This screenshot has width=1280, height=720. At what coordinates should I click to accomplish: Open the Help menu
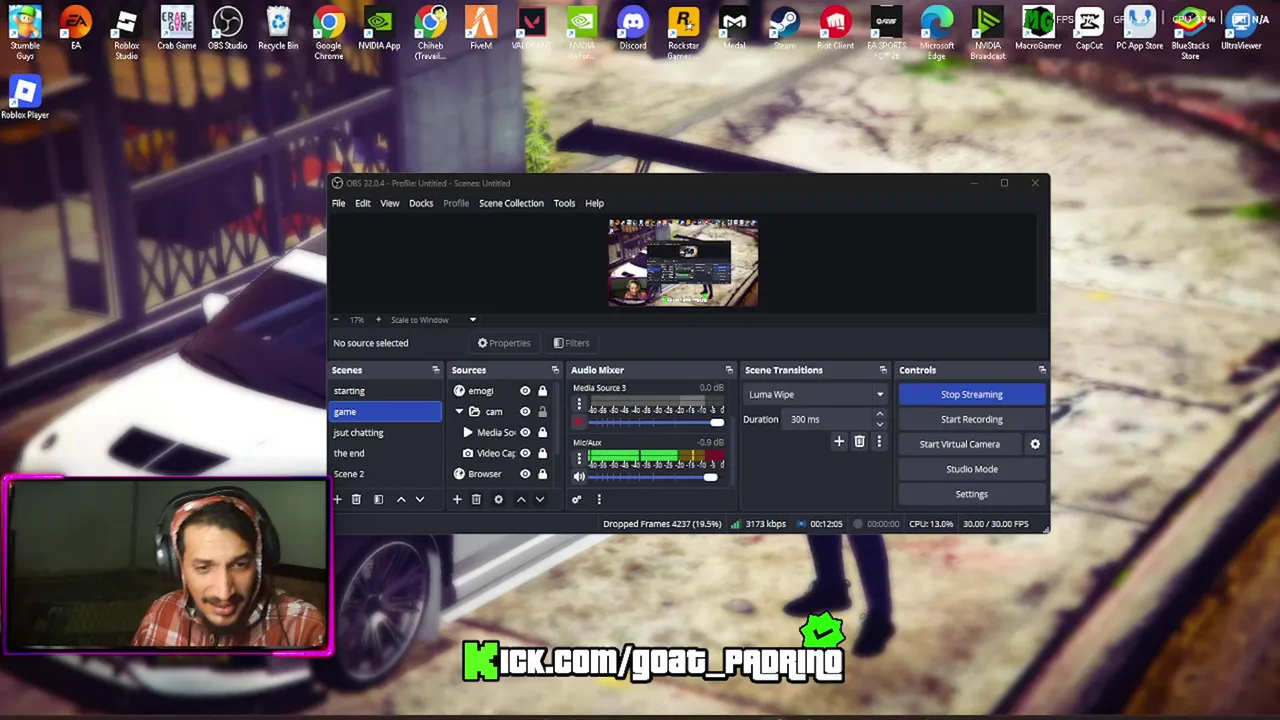coord(594,203)
